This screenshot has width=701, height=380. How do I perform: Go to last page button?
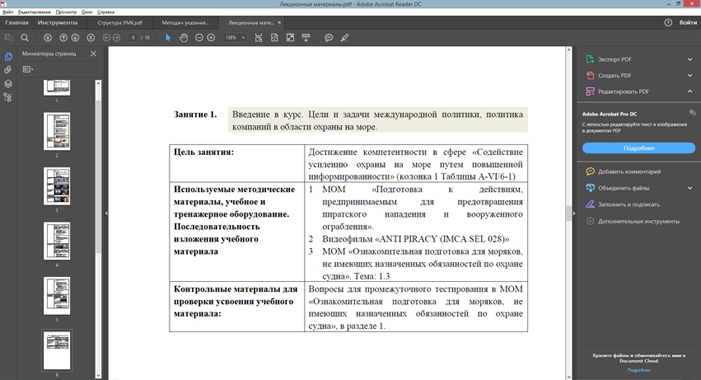(x=91, y=38)
